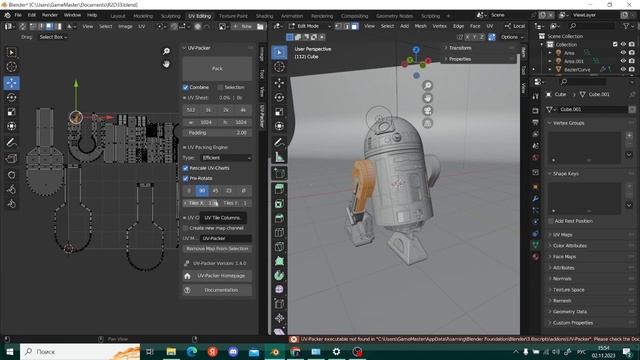Click the viewport zoom magnifier gizmo

pyautogui.click(x=427, y=85)
